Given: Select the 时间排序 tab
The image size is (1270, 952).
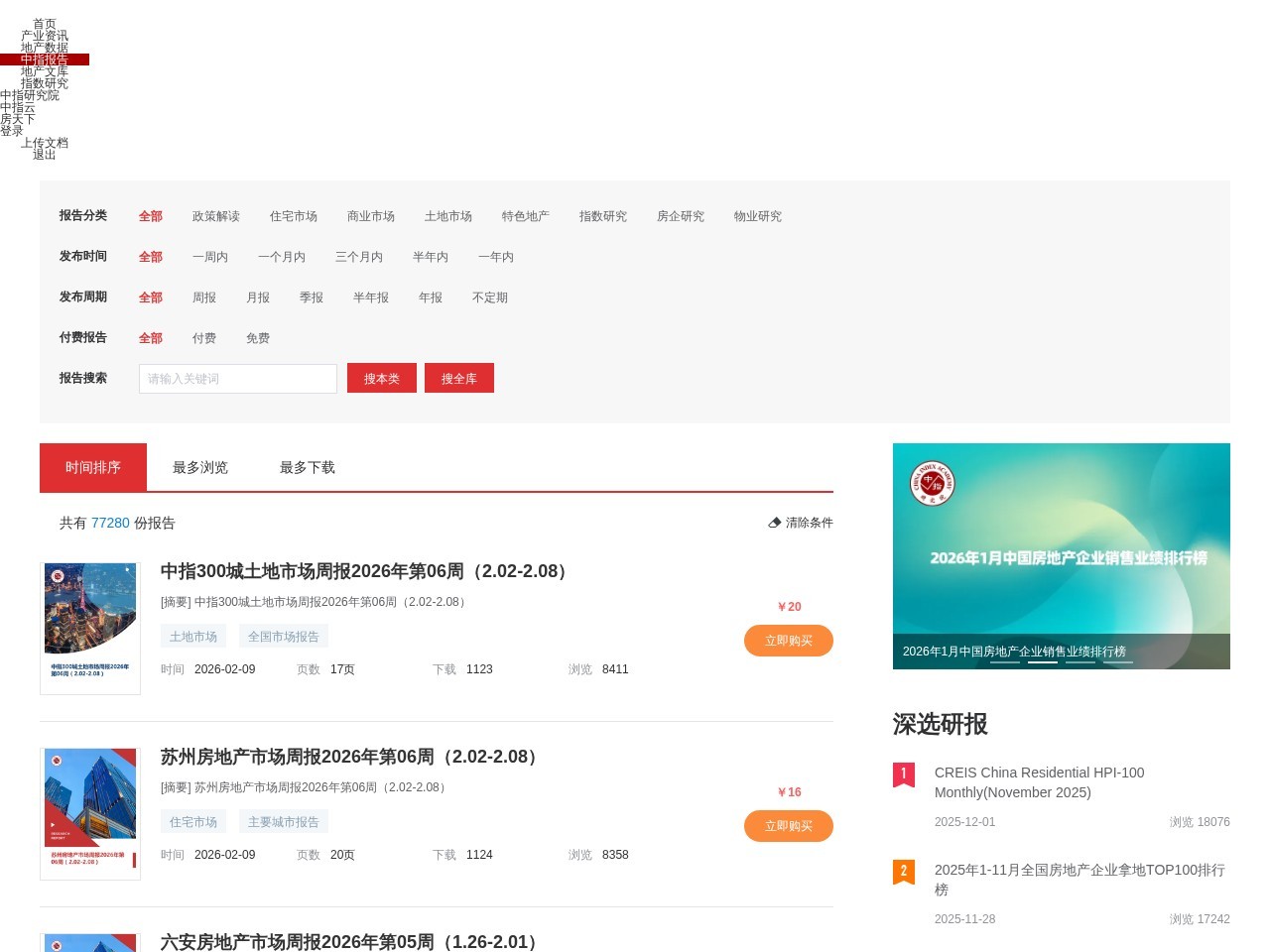Looking at the screenshot, I should click(93, 467).
